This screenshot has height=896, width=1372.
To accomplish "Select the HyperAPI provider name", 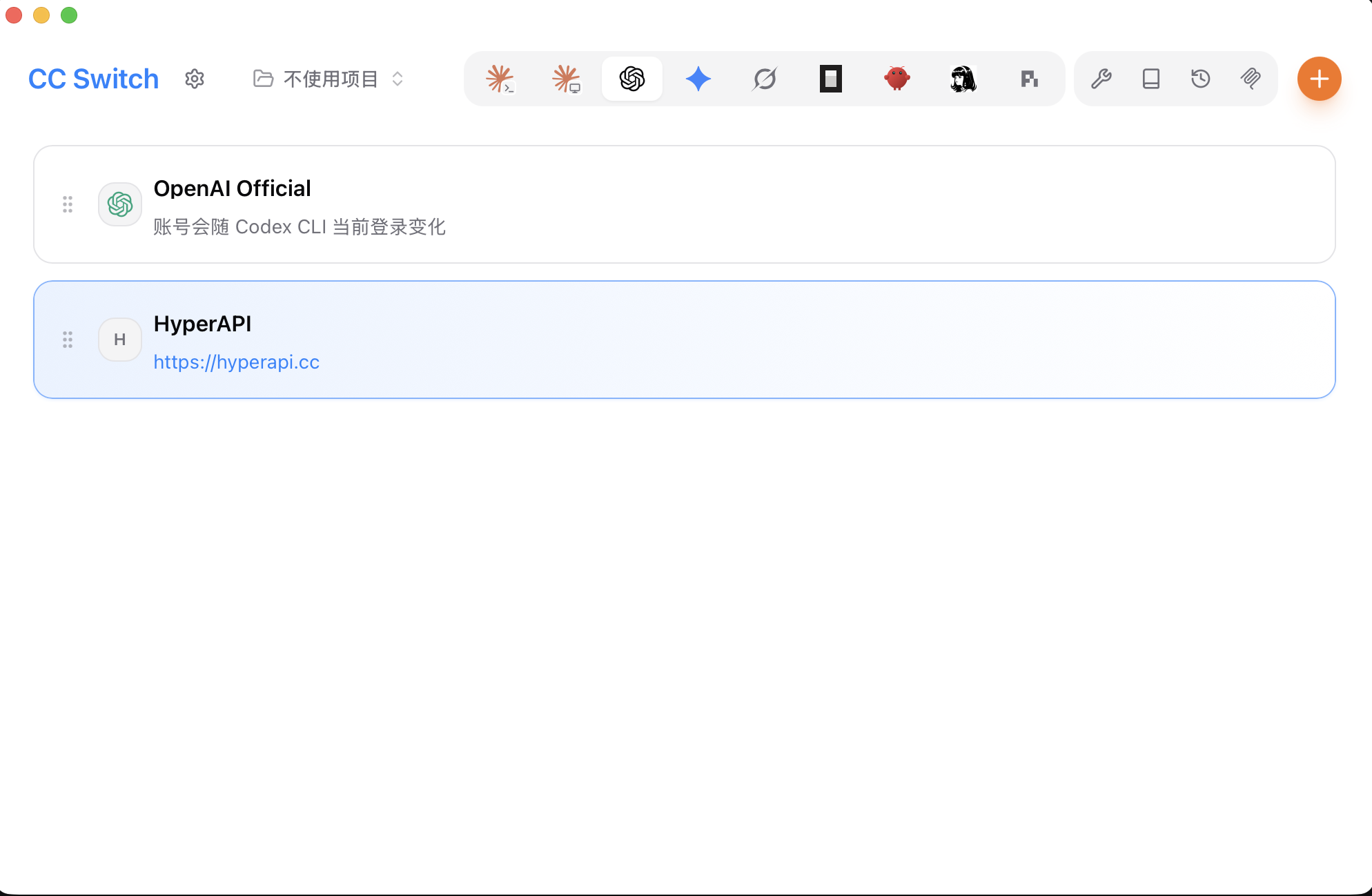I will click(202, 323).
